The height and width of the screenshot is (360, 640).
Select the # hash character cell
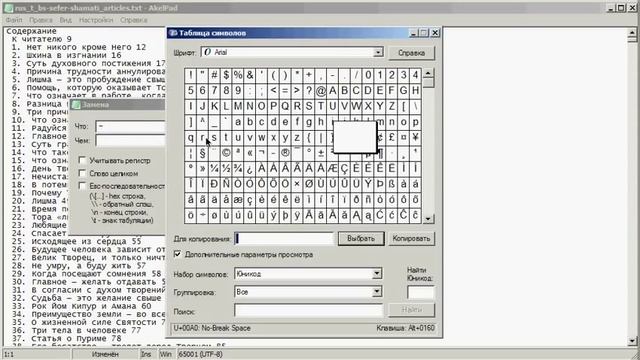[214, 75]
